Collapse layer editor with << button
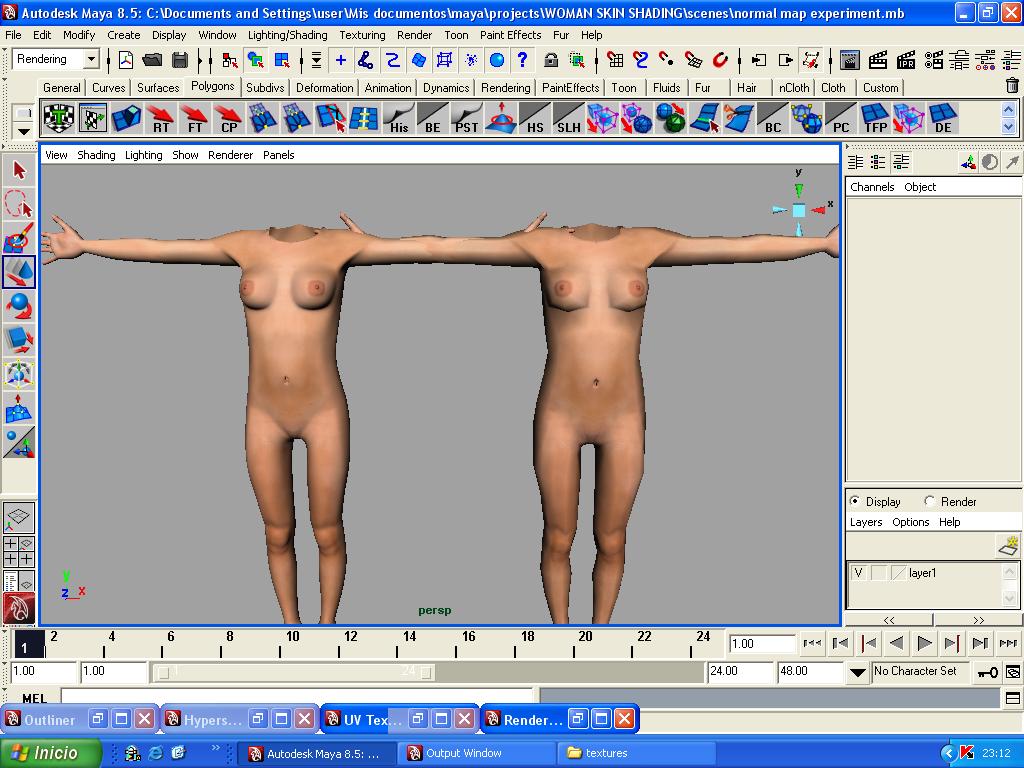The width and height of the screenshot is (1024, 768). [x=889, y=620]
